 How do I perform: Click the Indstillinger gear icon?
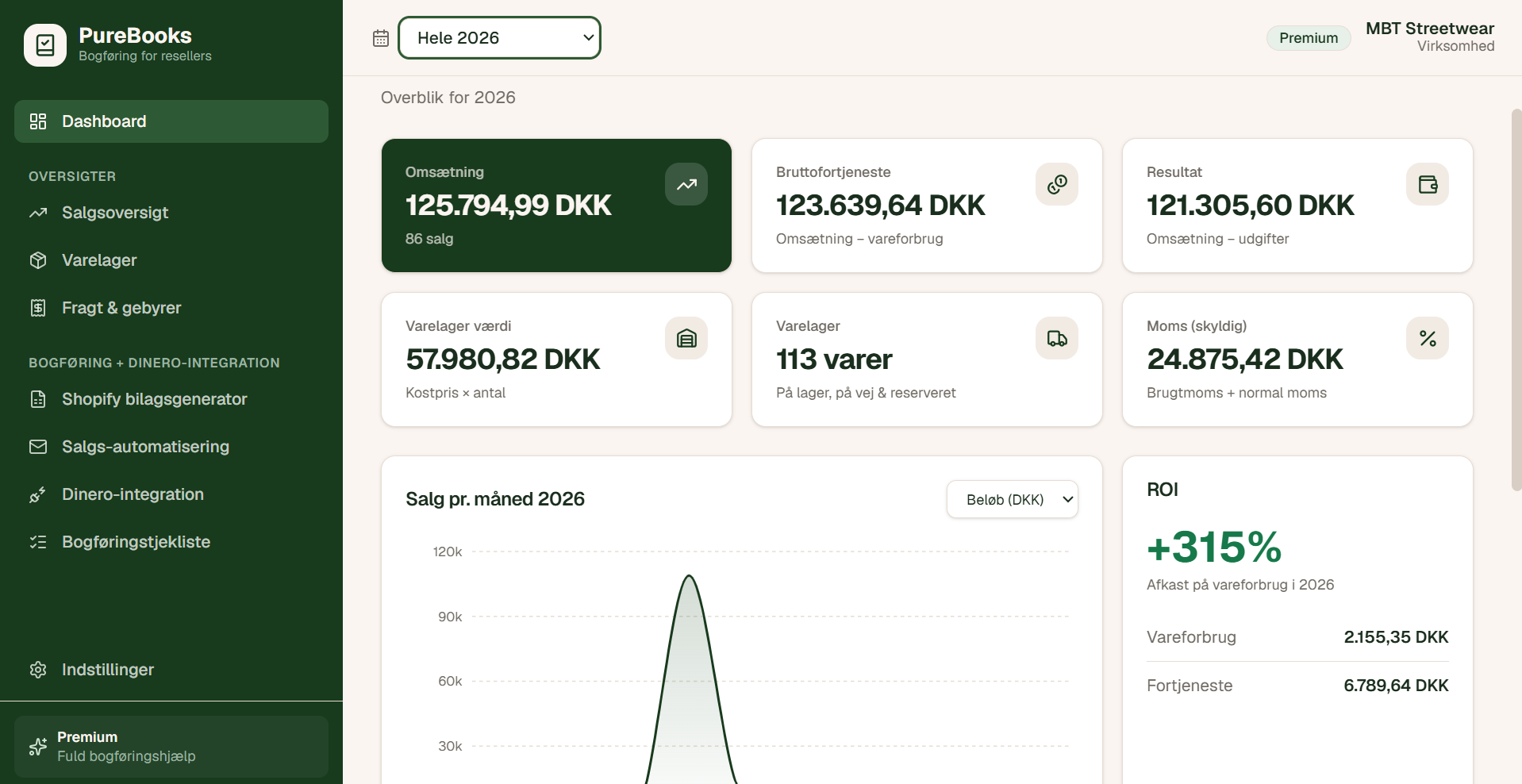(x=38, y=670)
